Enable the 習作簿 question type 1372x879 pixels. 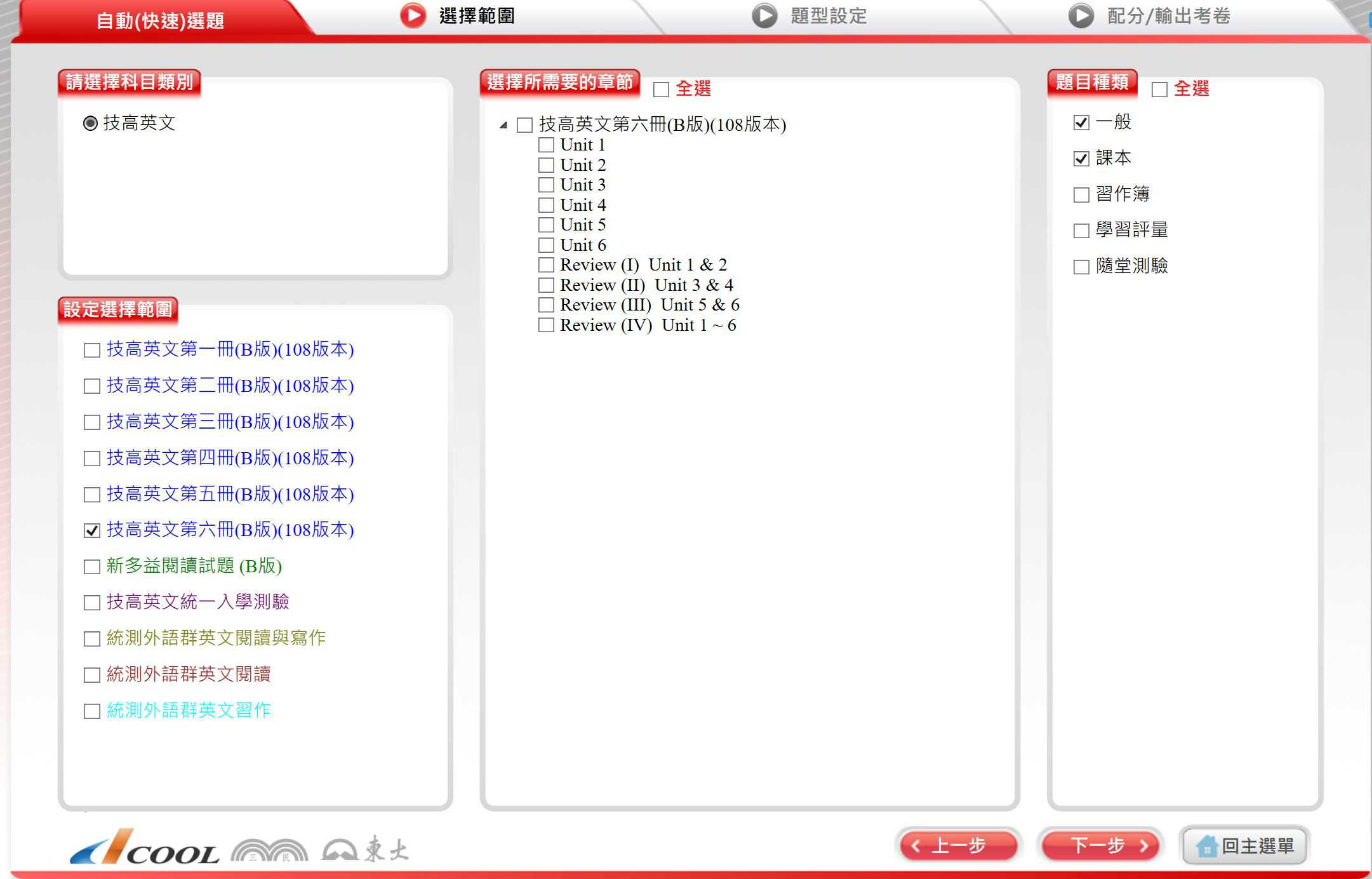[x=1081, y=194]
